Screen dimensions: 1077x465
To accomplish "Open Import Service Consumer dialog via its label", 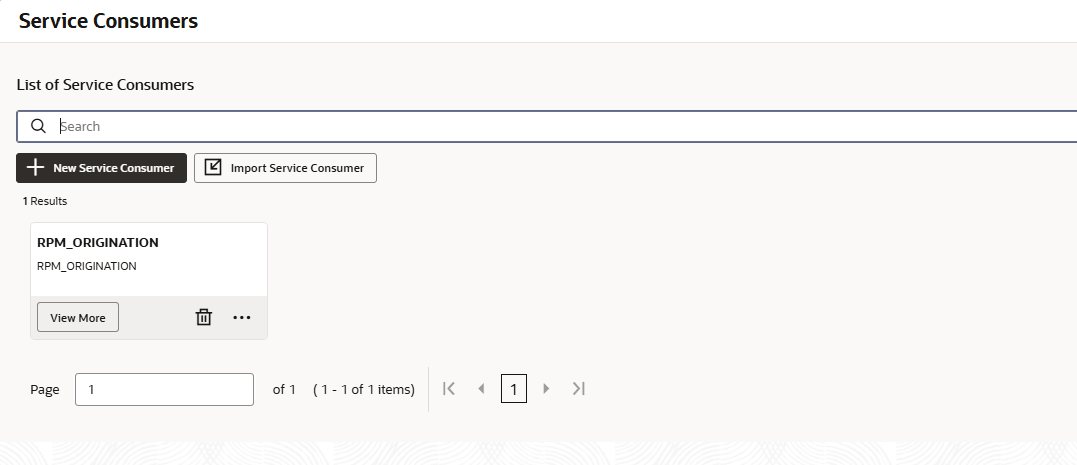I will (x=297, y=168).
